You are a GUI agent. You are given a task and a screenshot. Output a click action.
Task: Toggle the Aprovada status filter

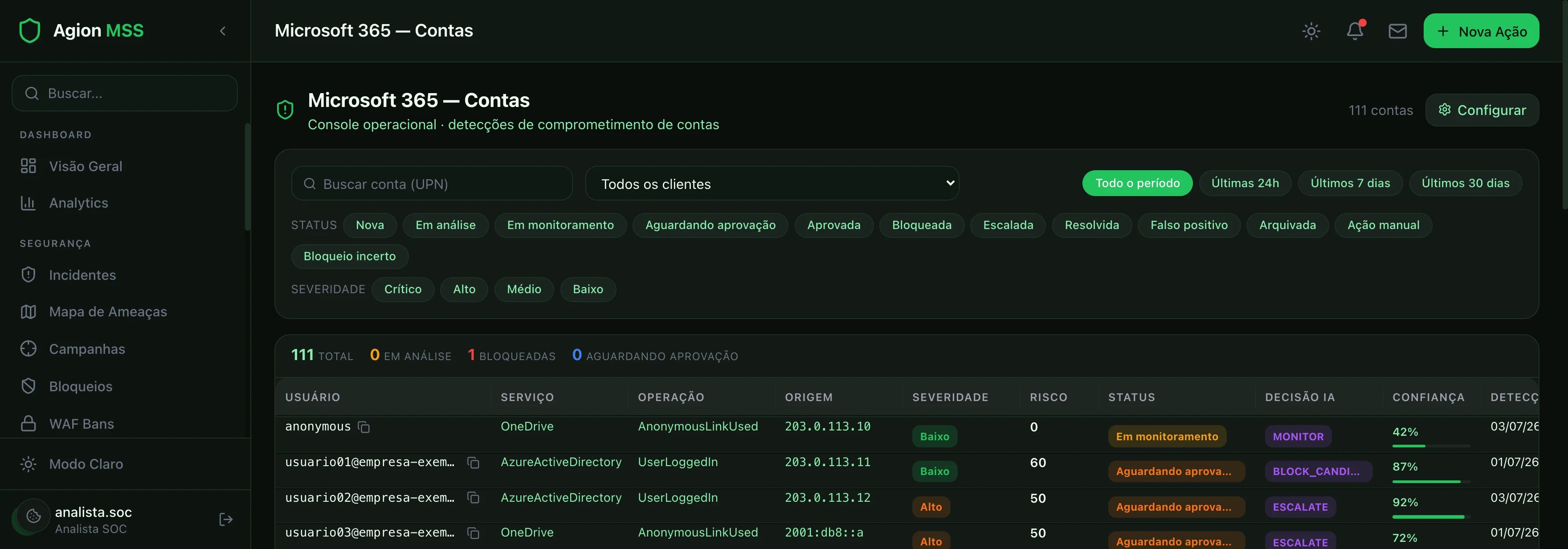[834, 225]
